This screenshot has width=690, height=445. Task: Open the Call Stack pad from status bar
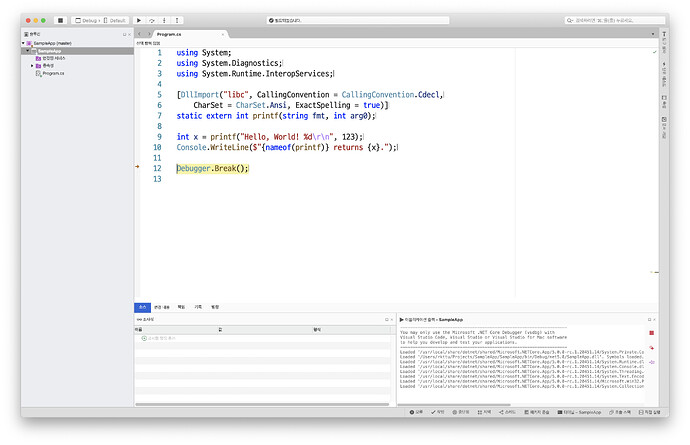point(620,412)
